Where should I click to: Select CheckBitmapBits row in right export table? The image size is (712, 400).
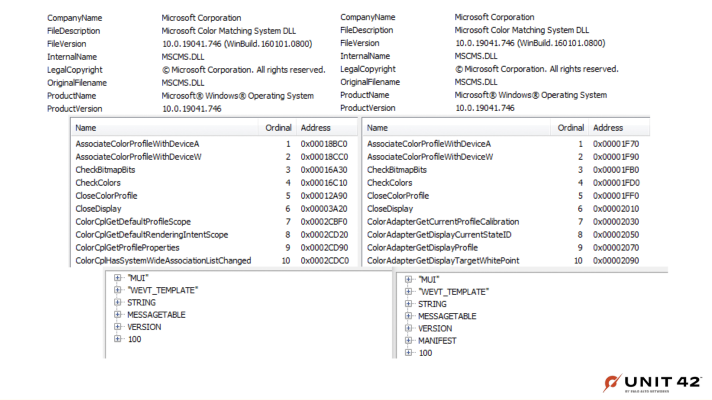point(506,170)
